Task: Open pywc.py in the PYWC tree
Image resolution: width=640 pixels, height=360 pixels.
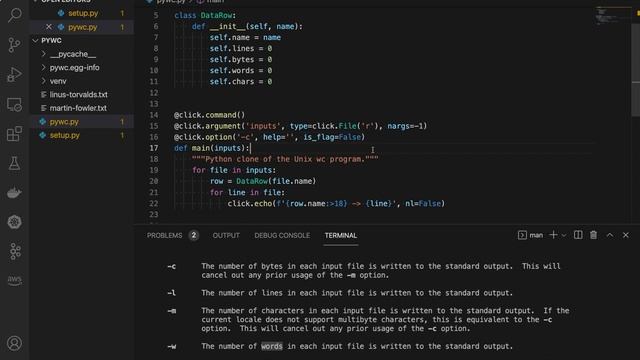Action: pyautogui.click(x=64, y=122)
